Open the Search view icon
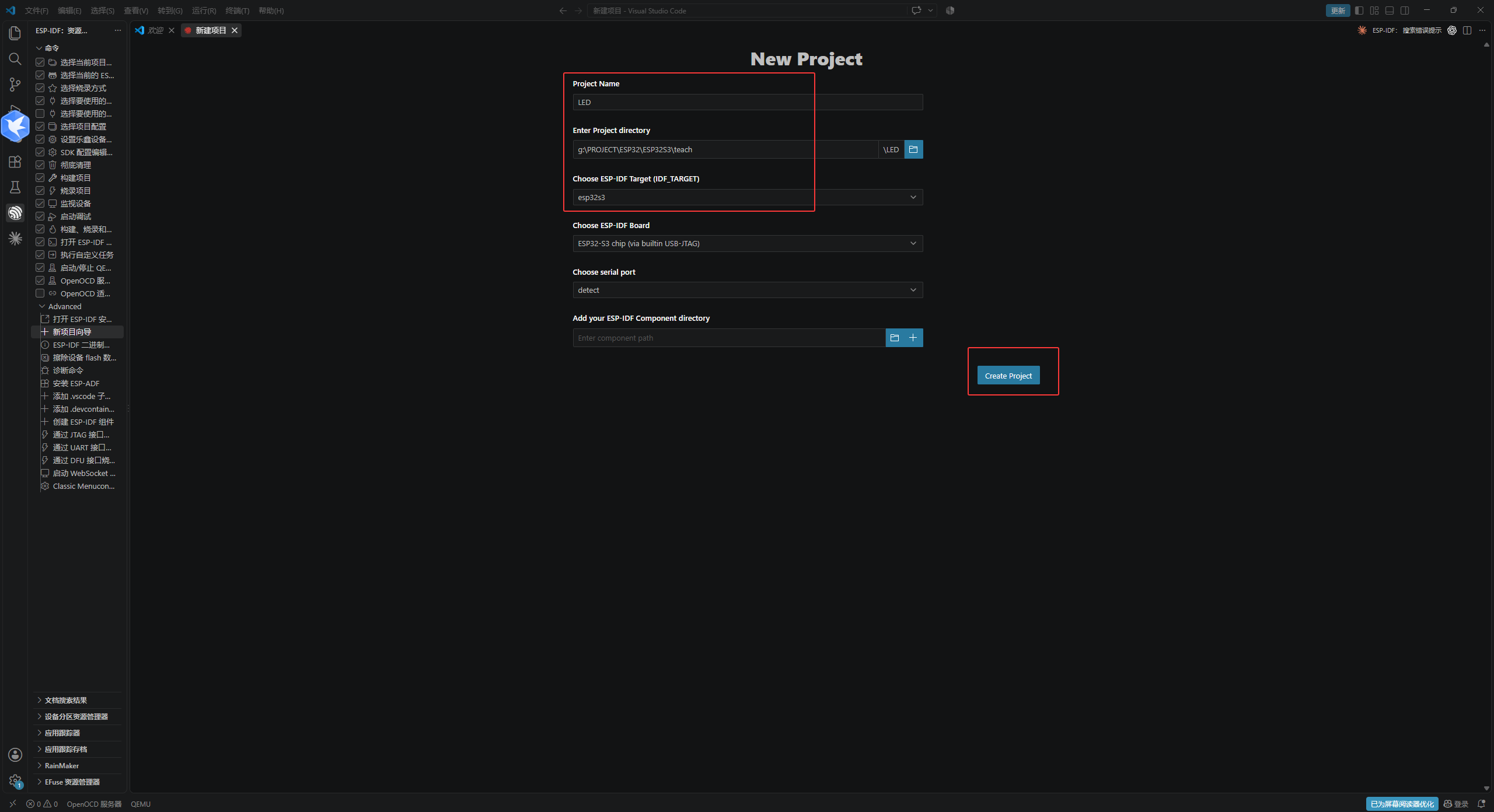1494x812 pixels. coord(15,59)
